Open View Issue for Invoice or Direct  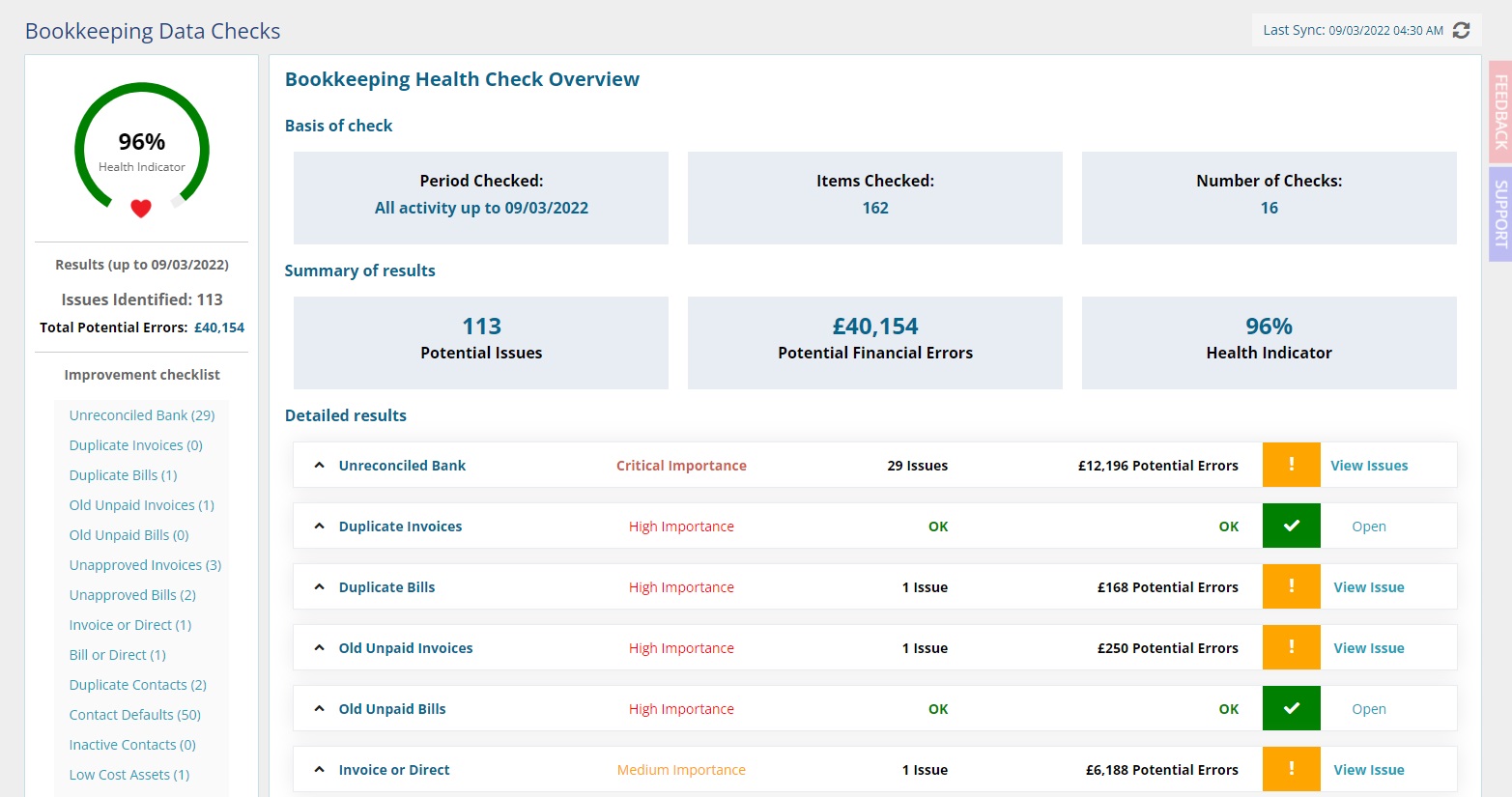pyautogui.click(x=1369, y=770)
